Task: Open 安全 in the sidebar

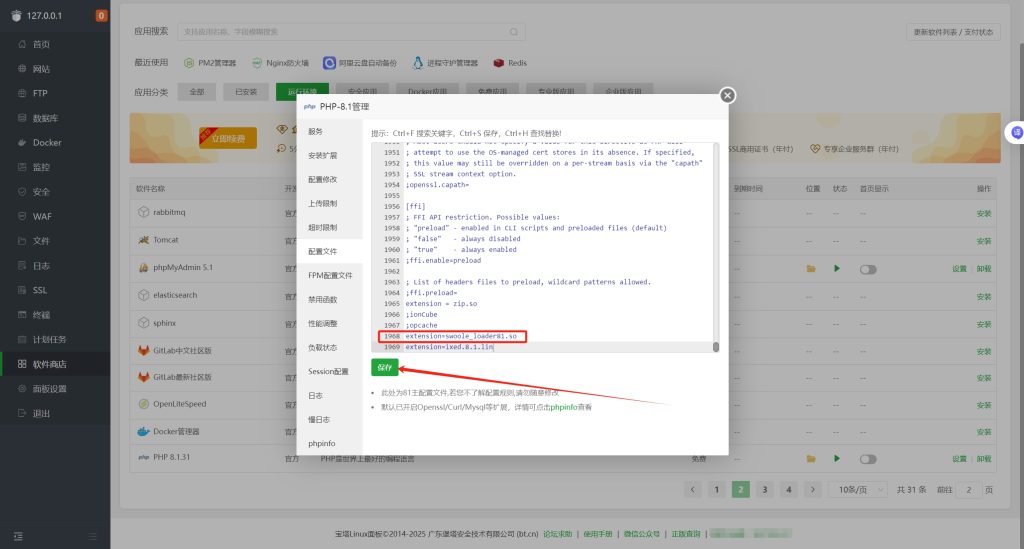Action: pos(41,192)
